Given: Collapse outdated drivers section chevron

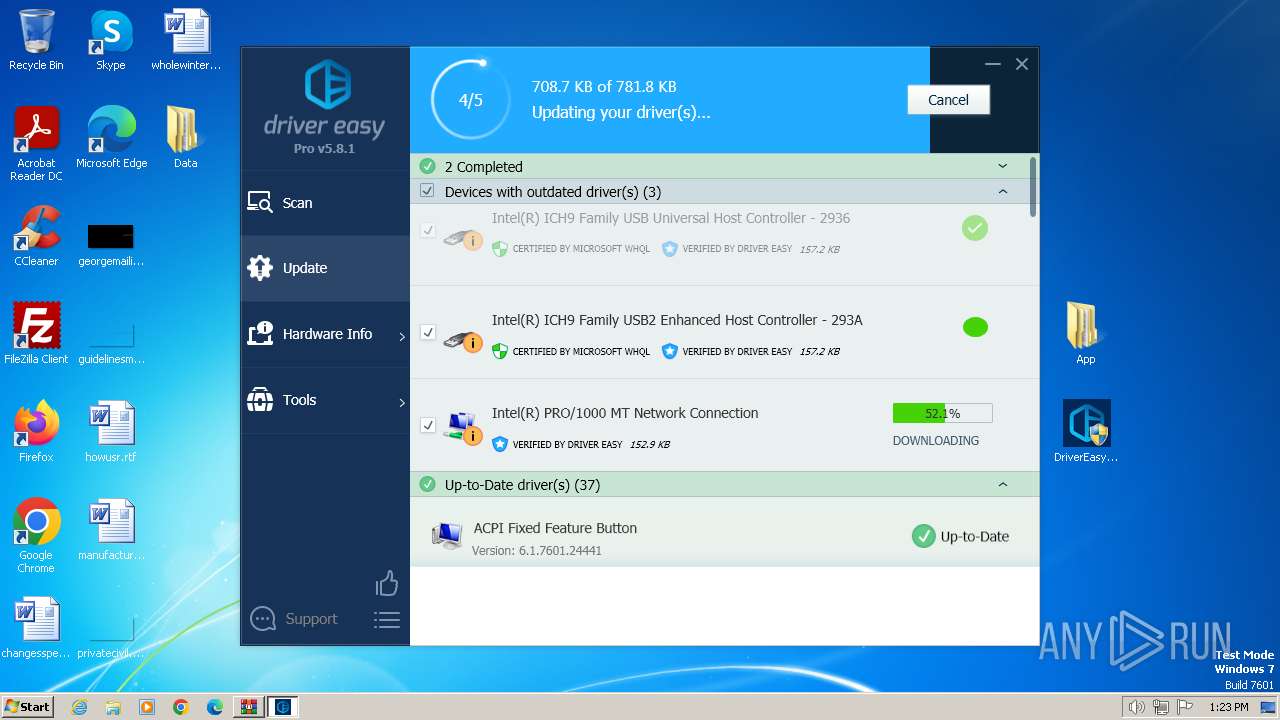Looking at the screenshot, I should [x=1003, y=191].
